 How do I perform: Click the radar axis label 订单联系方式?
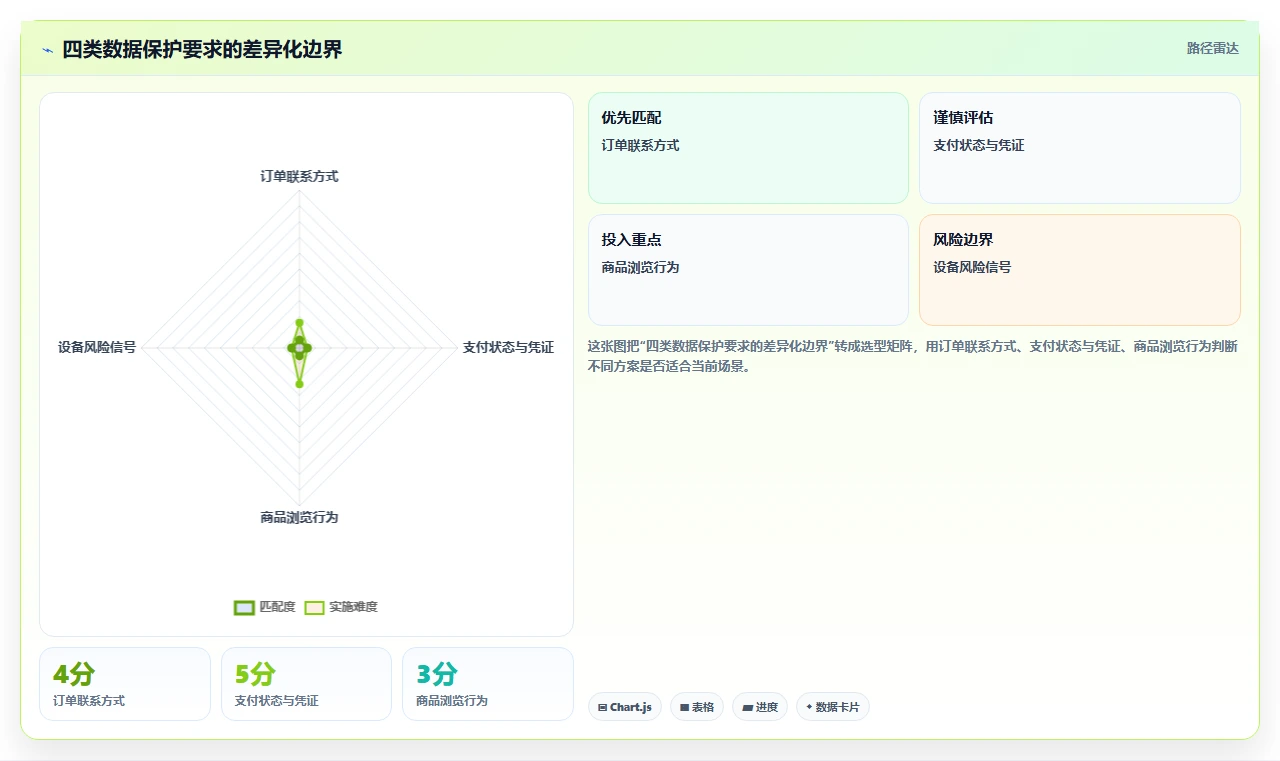299,176
